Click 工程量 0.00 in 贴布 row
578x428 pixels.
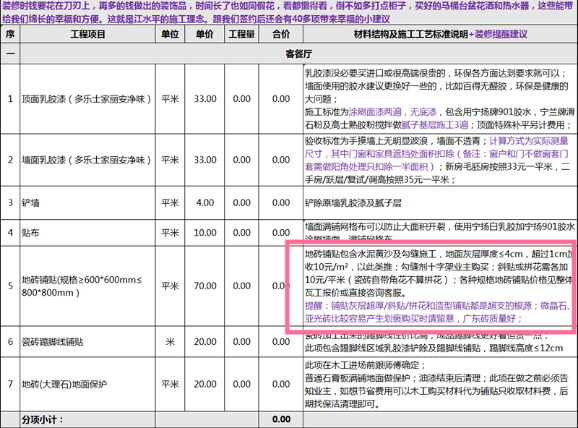click(241, 233)
